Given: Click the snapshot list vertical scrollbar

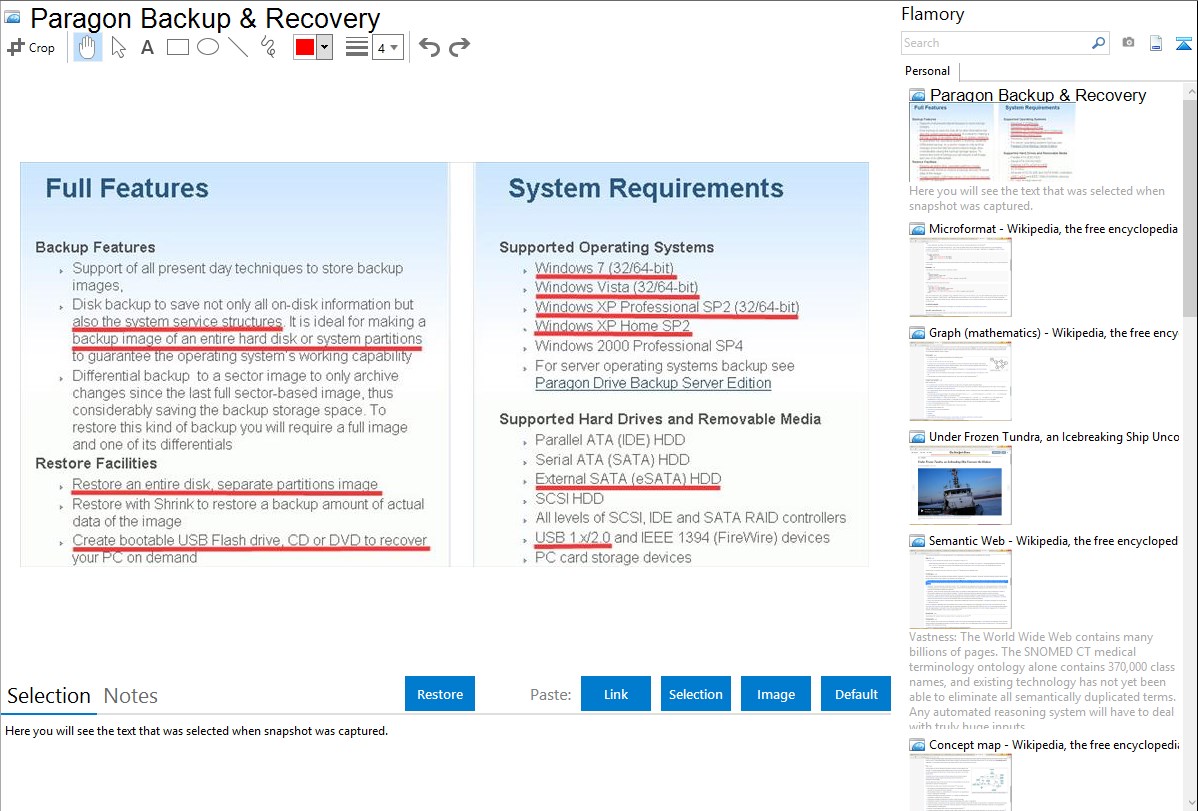Looking at the screenshot, I should pyautogui.click(x=1190, y=208).
